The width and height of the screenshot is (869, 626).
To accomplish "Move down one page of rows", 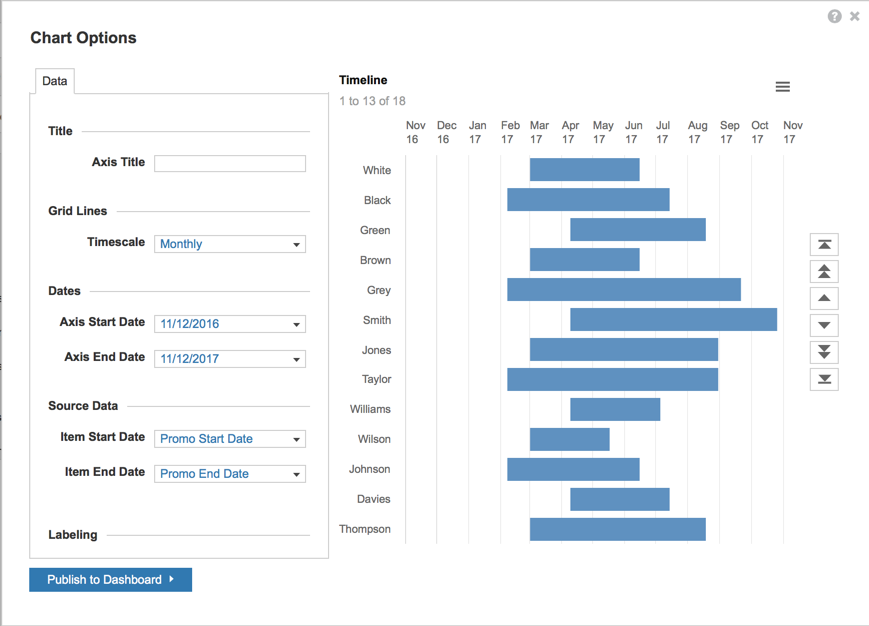I will (x=824, y=352).
